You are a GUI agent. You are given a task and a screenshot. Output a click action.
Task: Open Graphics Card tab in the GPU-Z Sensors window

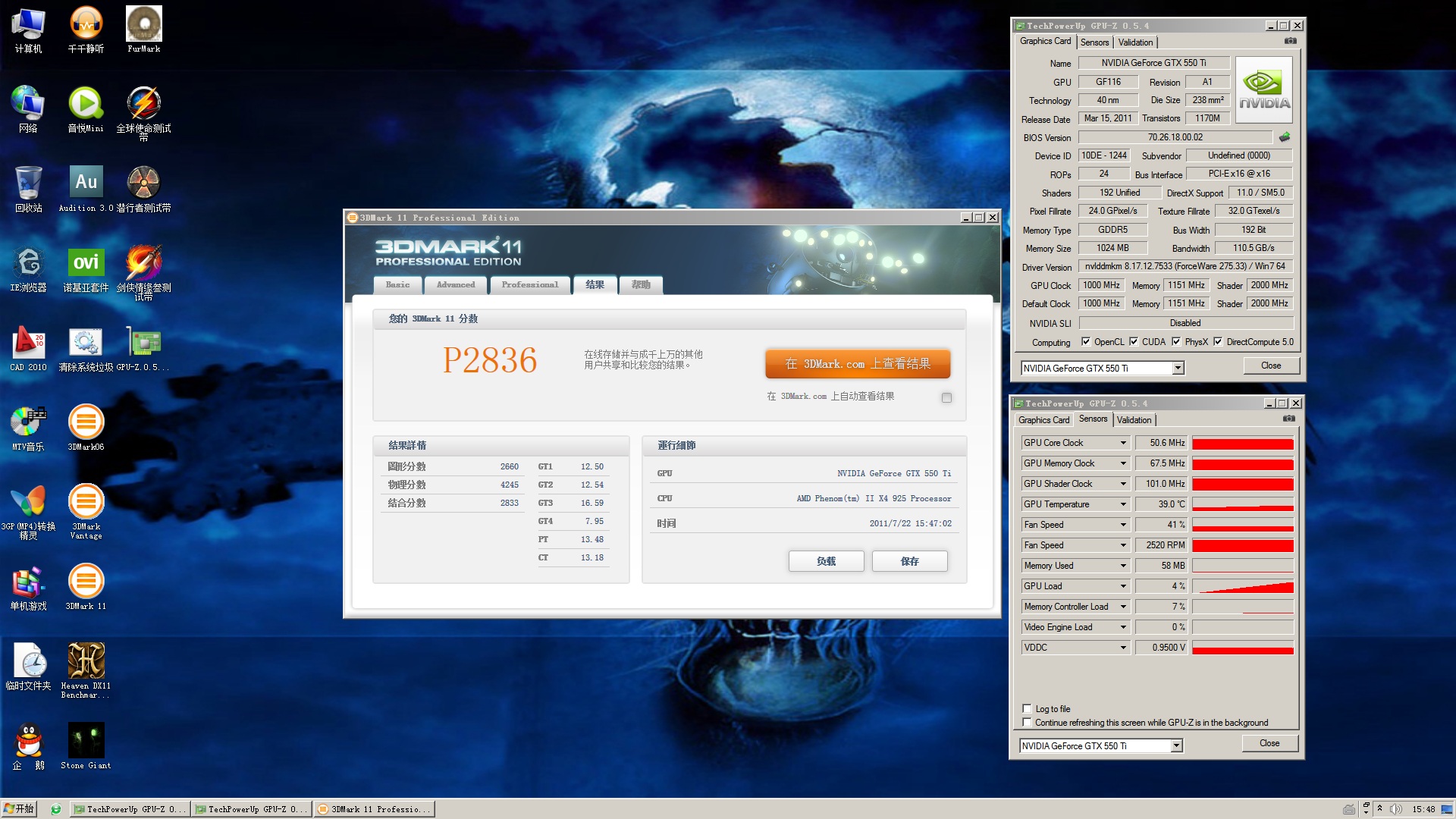(x=1043, y=420)
